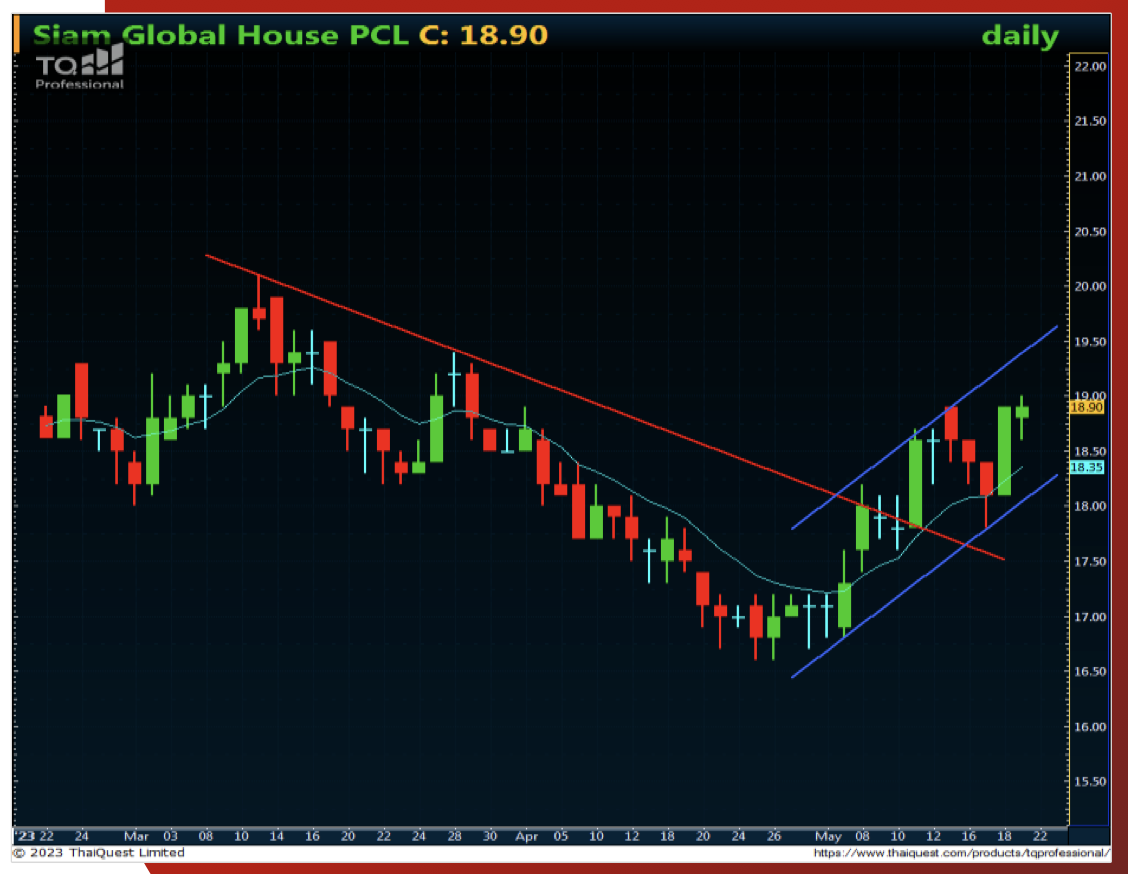Click the cyan 18.35 moving-average value tag
Image resolution: width=1128 pixels, height=874 pixels.
tap(1086, 468)
